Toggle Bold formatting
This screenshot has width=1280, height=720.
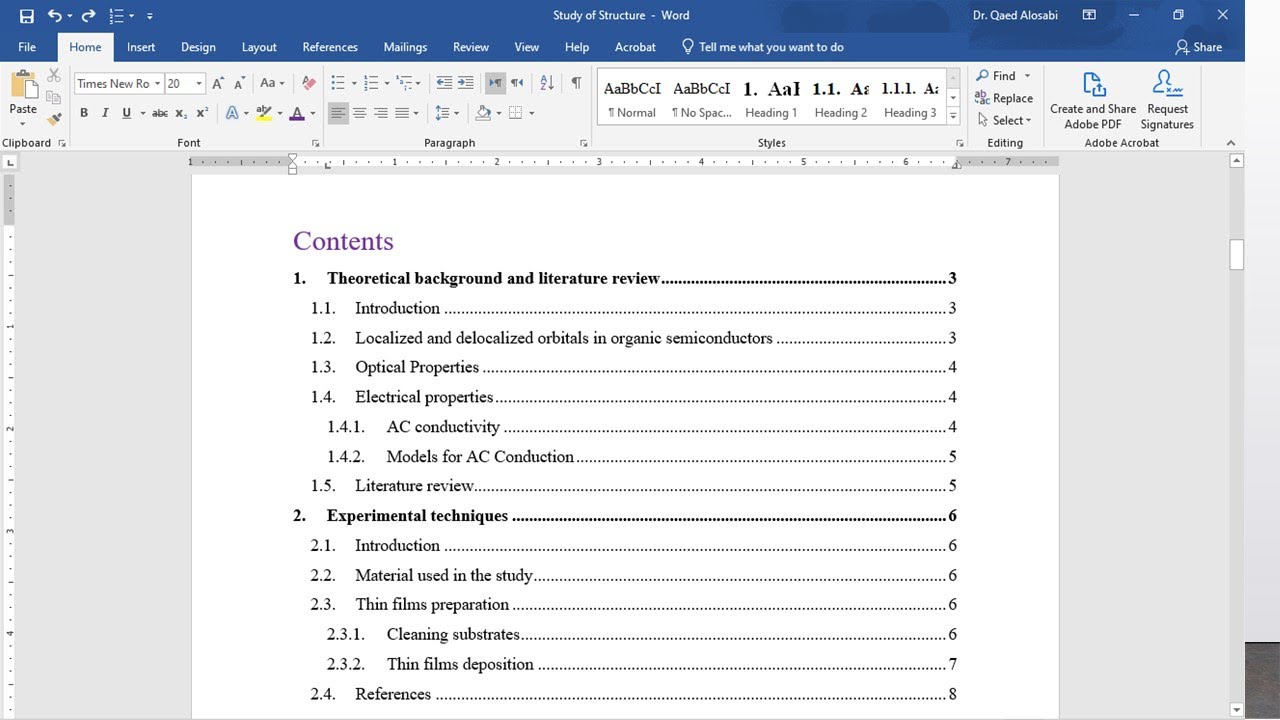point(84,113)
